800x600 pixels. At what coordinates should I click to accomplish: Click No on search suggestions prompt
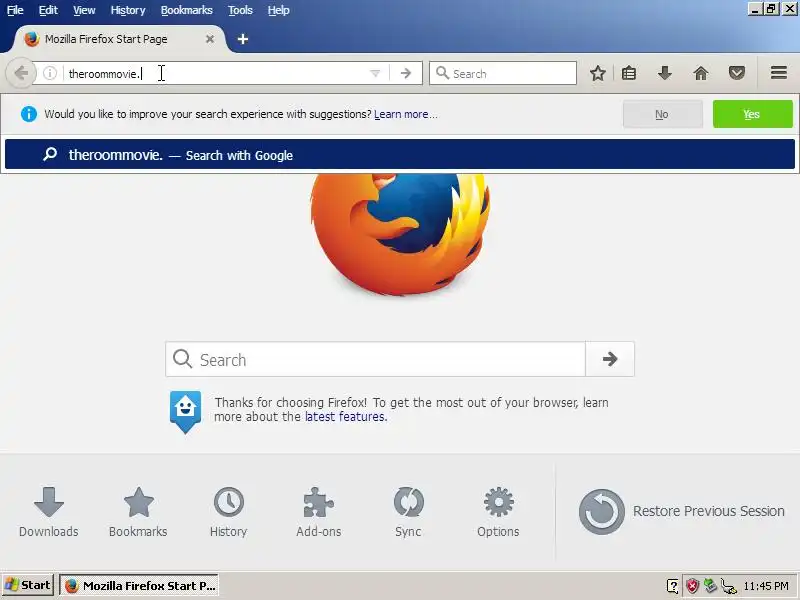(x=662, y=114)
